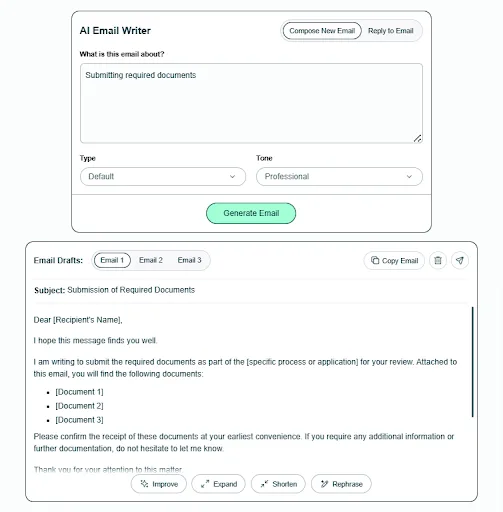
Task: Click the paper plane send icon
Action: pos(460,260)
